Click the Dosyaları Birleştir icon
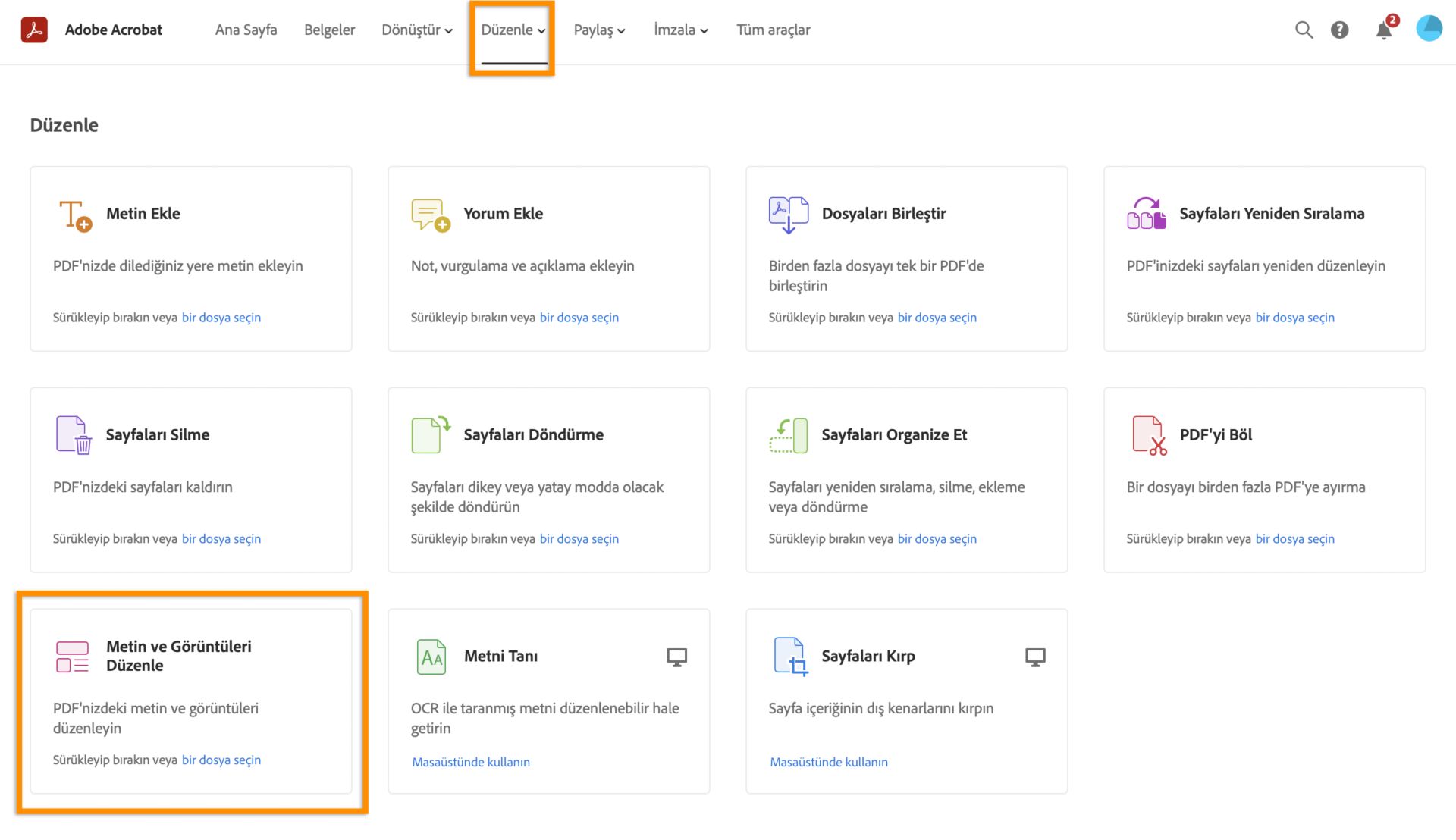 click(x=789, y=215)
